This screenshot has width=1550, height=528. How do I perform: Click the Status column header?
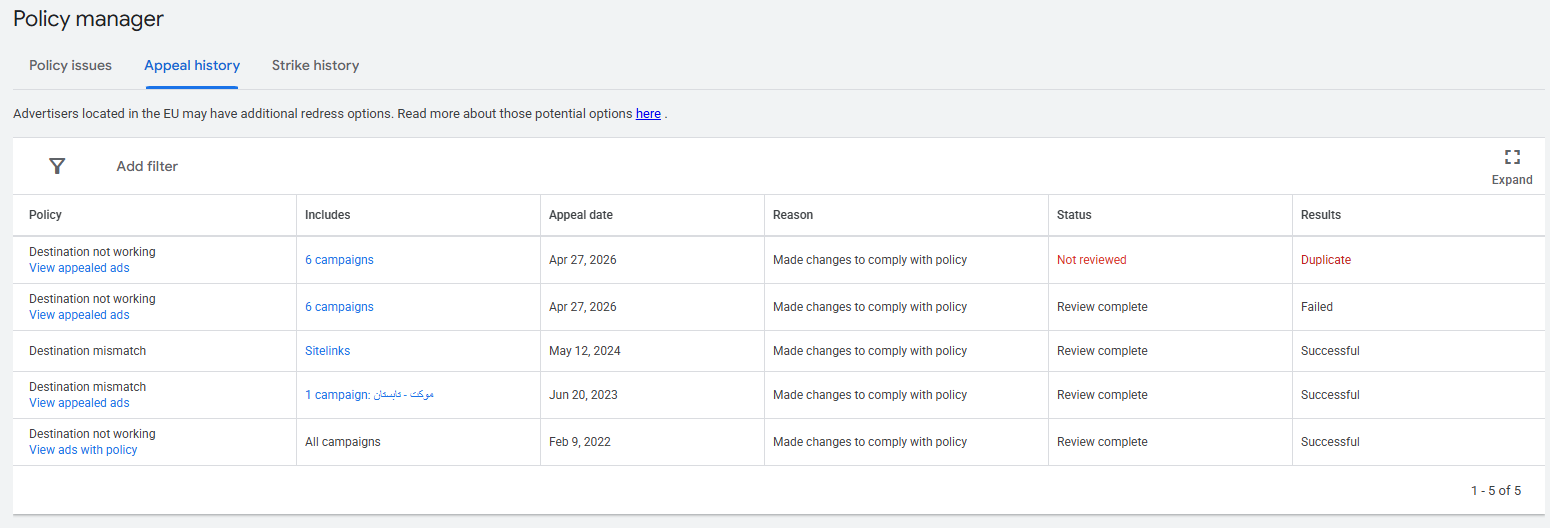1074,215
